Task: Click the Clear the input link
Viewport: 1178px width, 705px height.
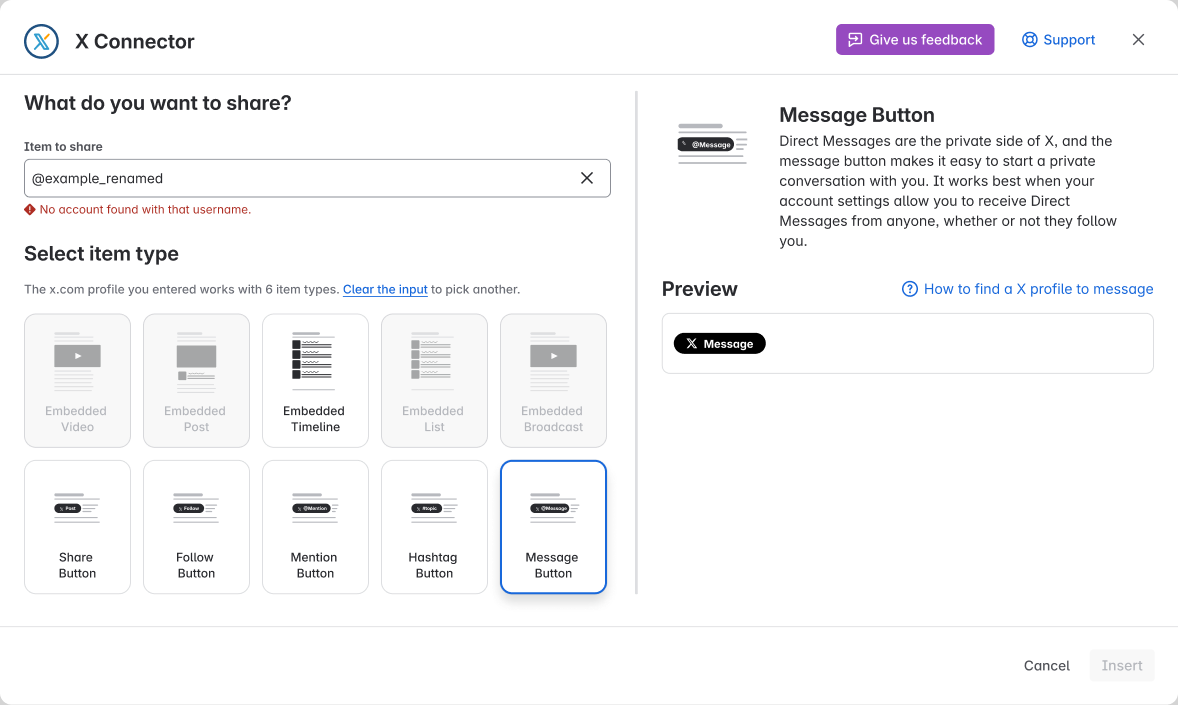Action: coord(385,289)
